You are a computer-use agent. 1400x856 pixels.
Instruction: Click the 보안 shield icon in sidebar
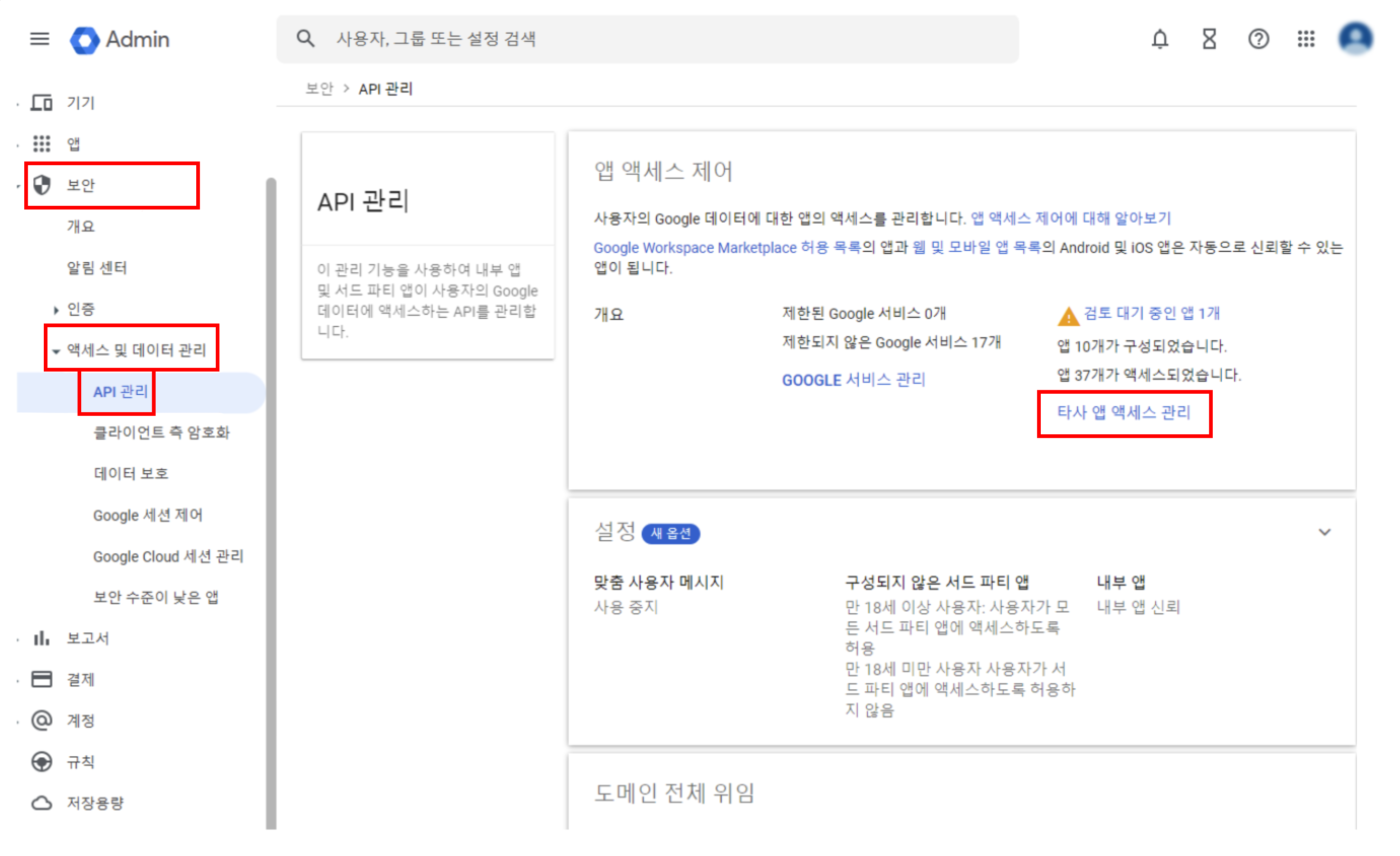point(42,185)
